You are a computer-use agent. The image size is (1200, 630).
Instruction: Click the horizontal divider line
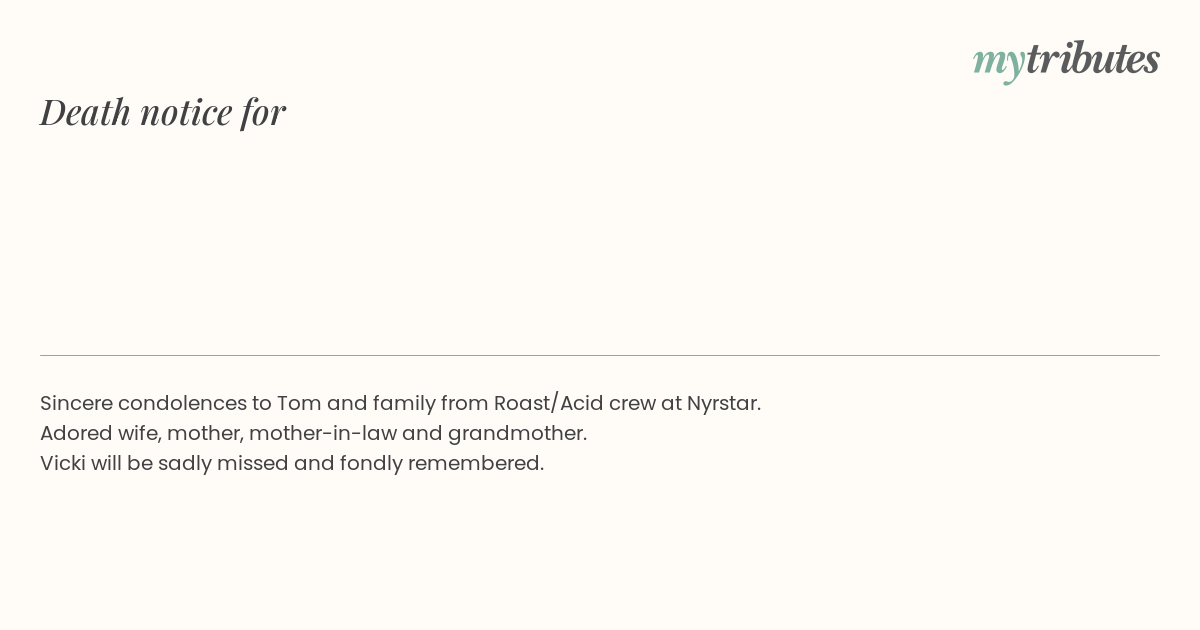pos(600,355)
